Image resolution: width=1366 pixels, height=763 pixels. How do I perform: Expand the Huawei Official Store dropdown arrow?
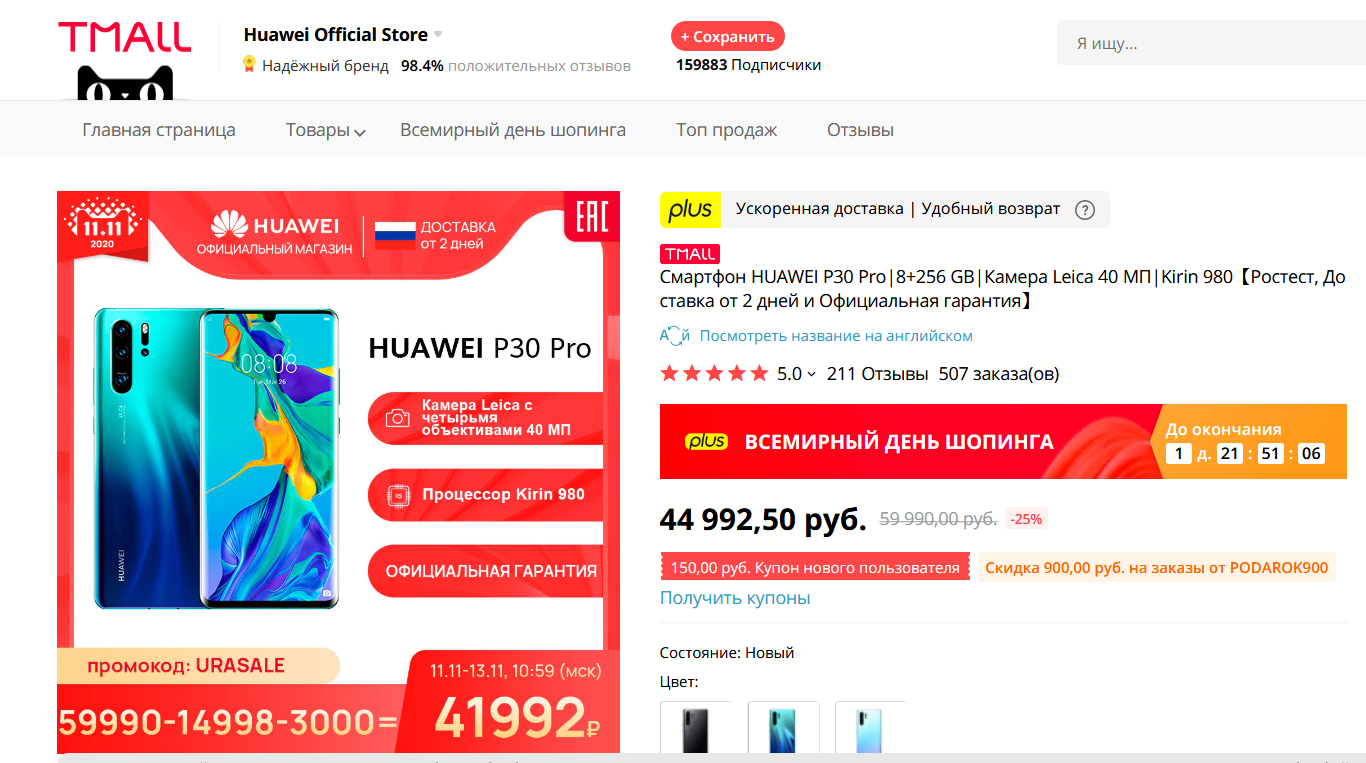pyautogui.click(x=438, y=35)
